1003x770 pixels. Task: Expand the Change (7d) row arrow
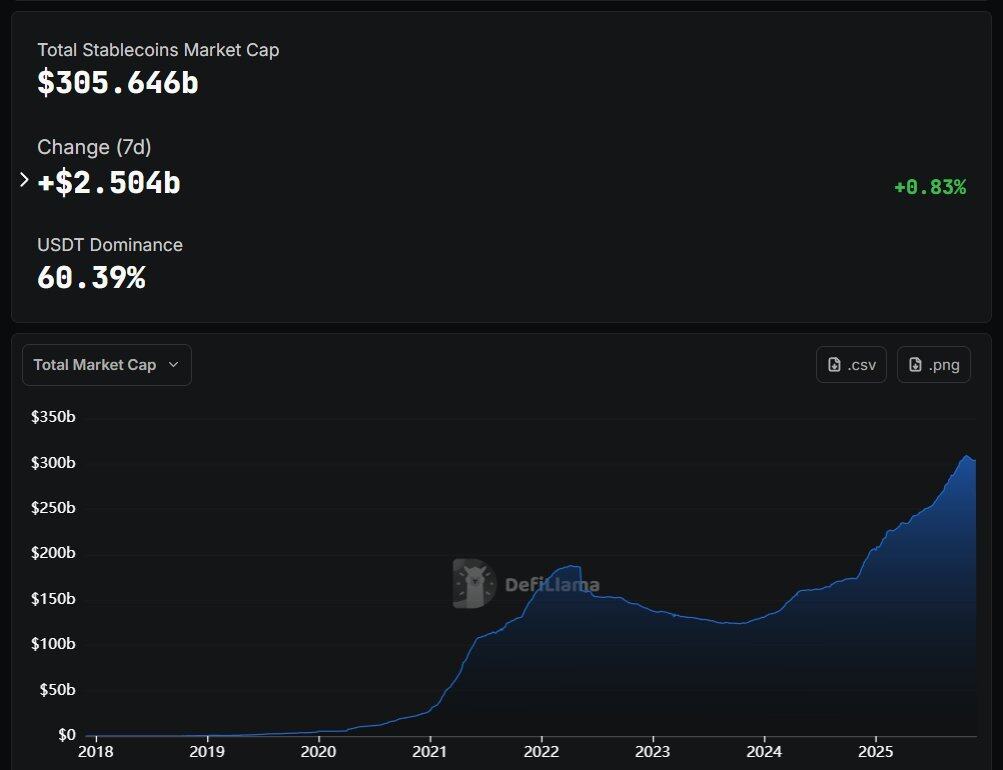pyautogui.click(x=24, y=180)
